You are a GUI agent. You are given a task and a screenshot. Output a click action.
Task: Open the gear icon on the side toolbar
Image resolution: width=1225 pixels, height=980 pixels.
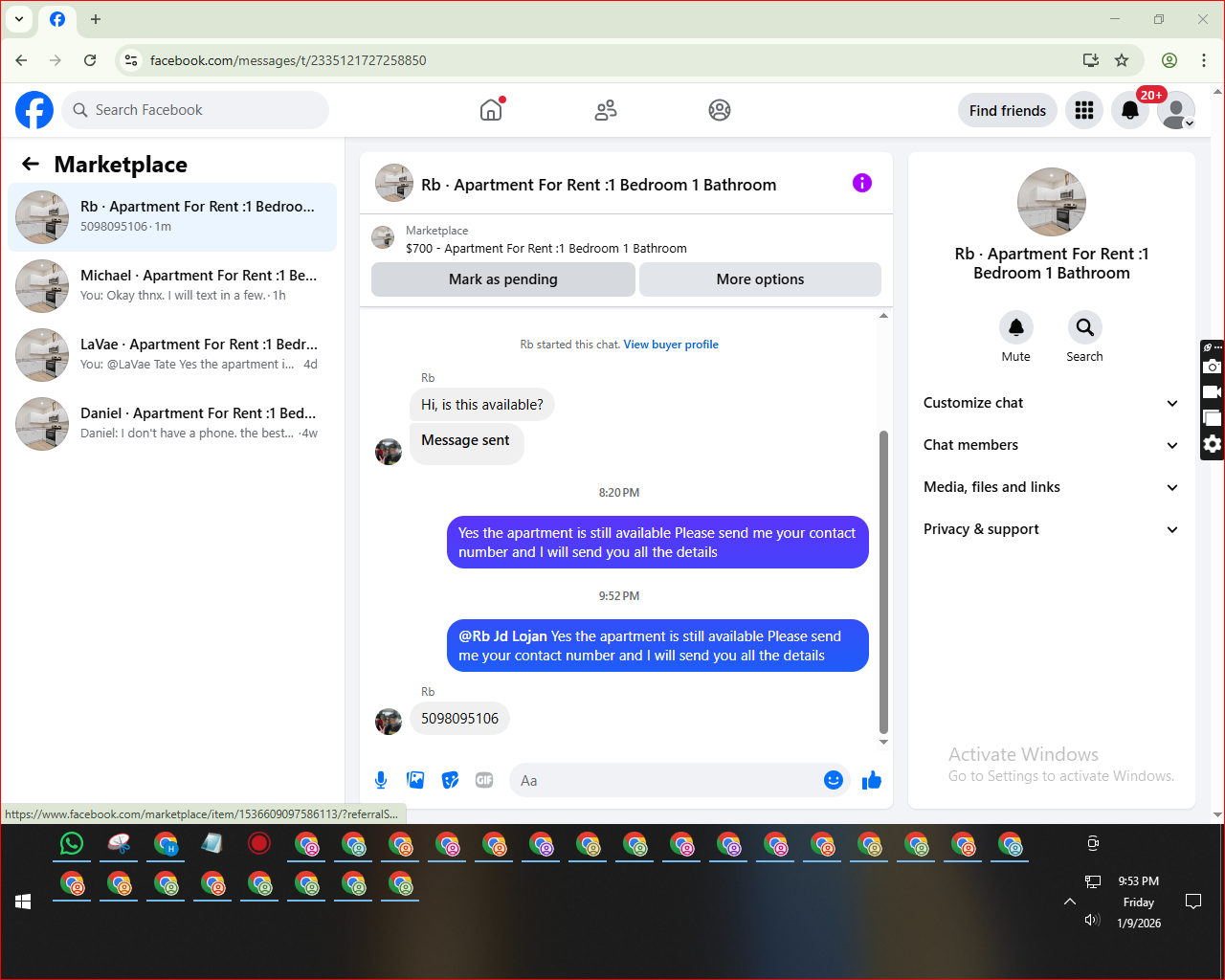[x=1213, y=444]
